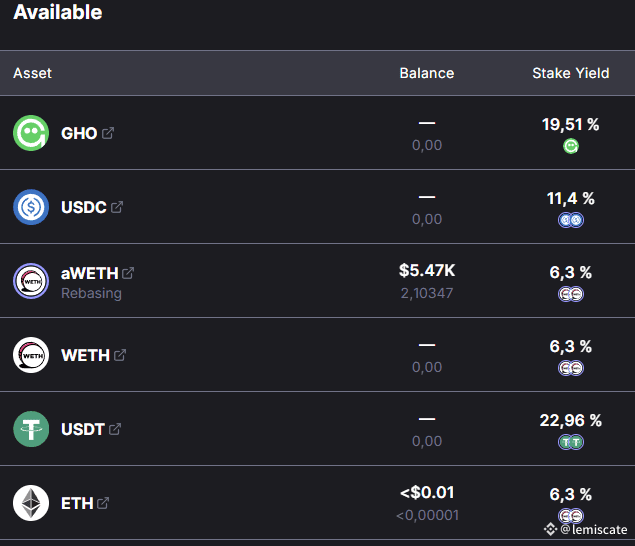Open USDC external link icon
The image size is (635, 546).
[117, 207]
